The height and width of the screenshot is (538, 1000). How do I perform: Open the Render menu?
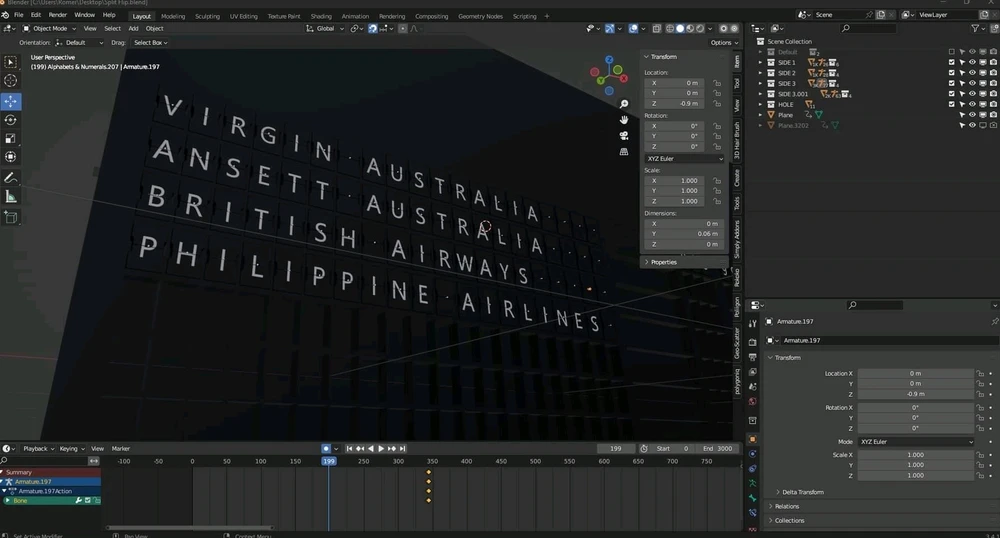tap(57, 15)
